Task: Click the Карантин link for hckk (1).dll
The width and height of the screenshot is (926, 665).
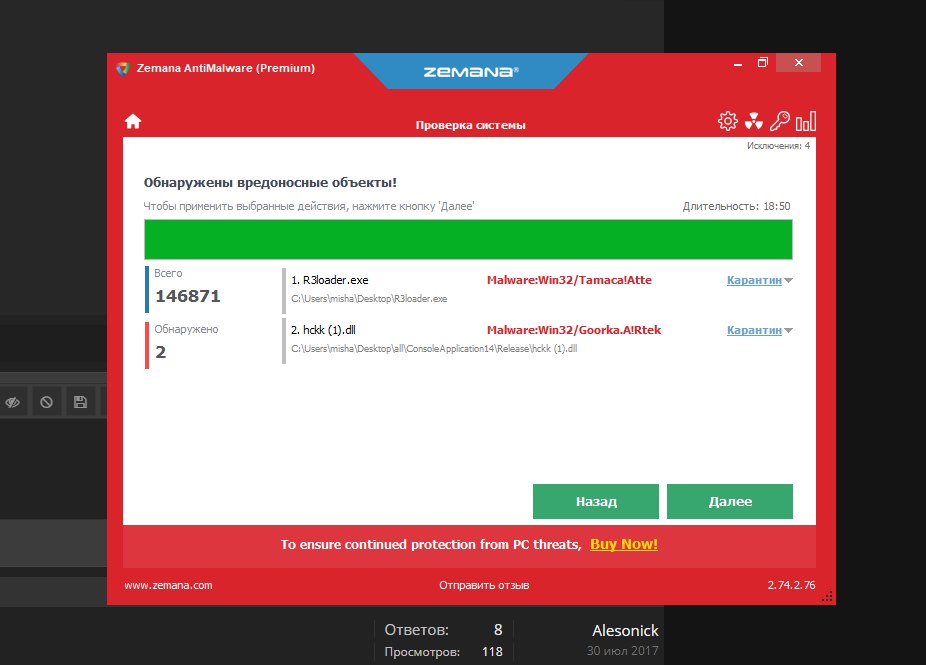Action: 754,330
